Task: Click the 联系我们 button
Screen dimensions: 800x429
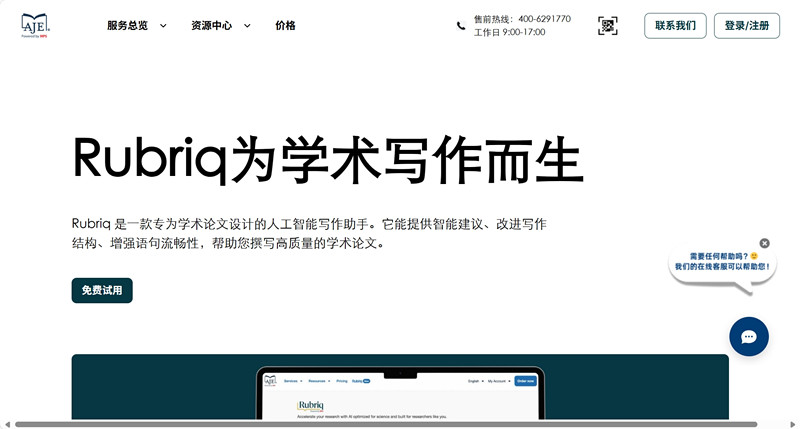Action: 675,26
